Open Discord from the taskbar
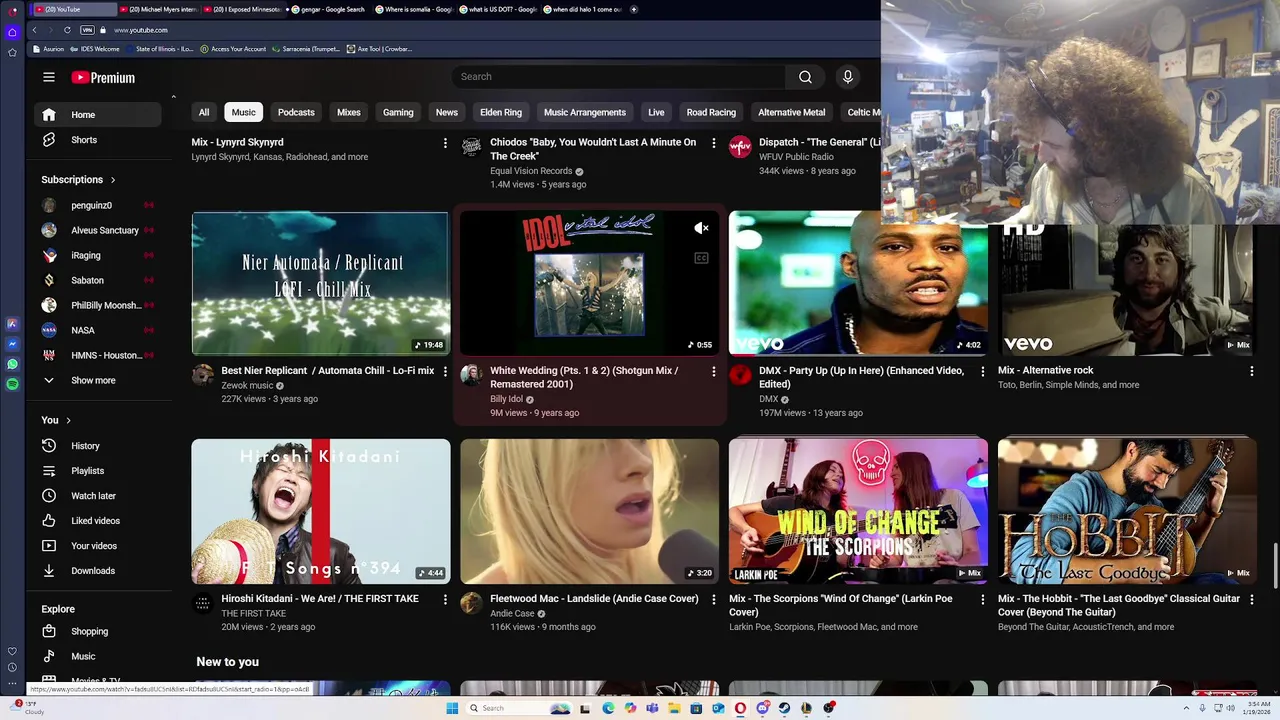The height and width of the screenshot is (720, 1280). click(762, 708)
